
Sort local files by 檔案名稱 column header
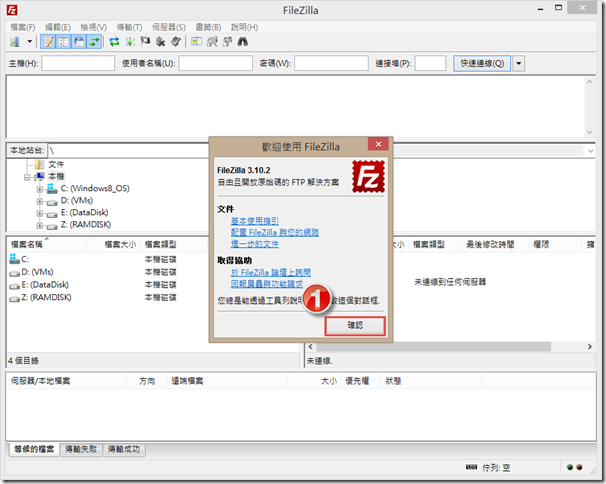(46, 244)
